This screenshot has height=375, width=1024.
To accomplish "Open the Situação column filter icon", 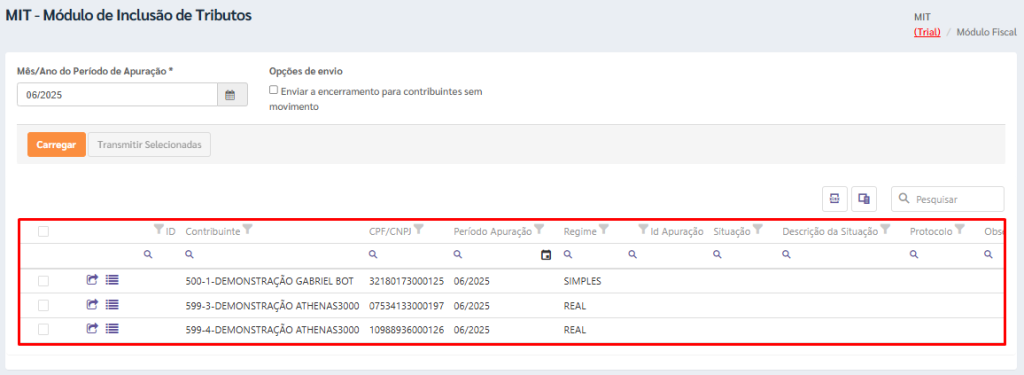I will coord(758,229).
